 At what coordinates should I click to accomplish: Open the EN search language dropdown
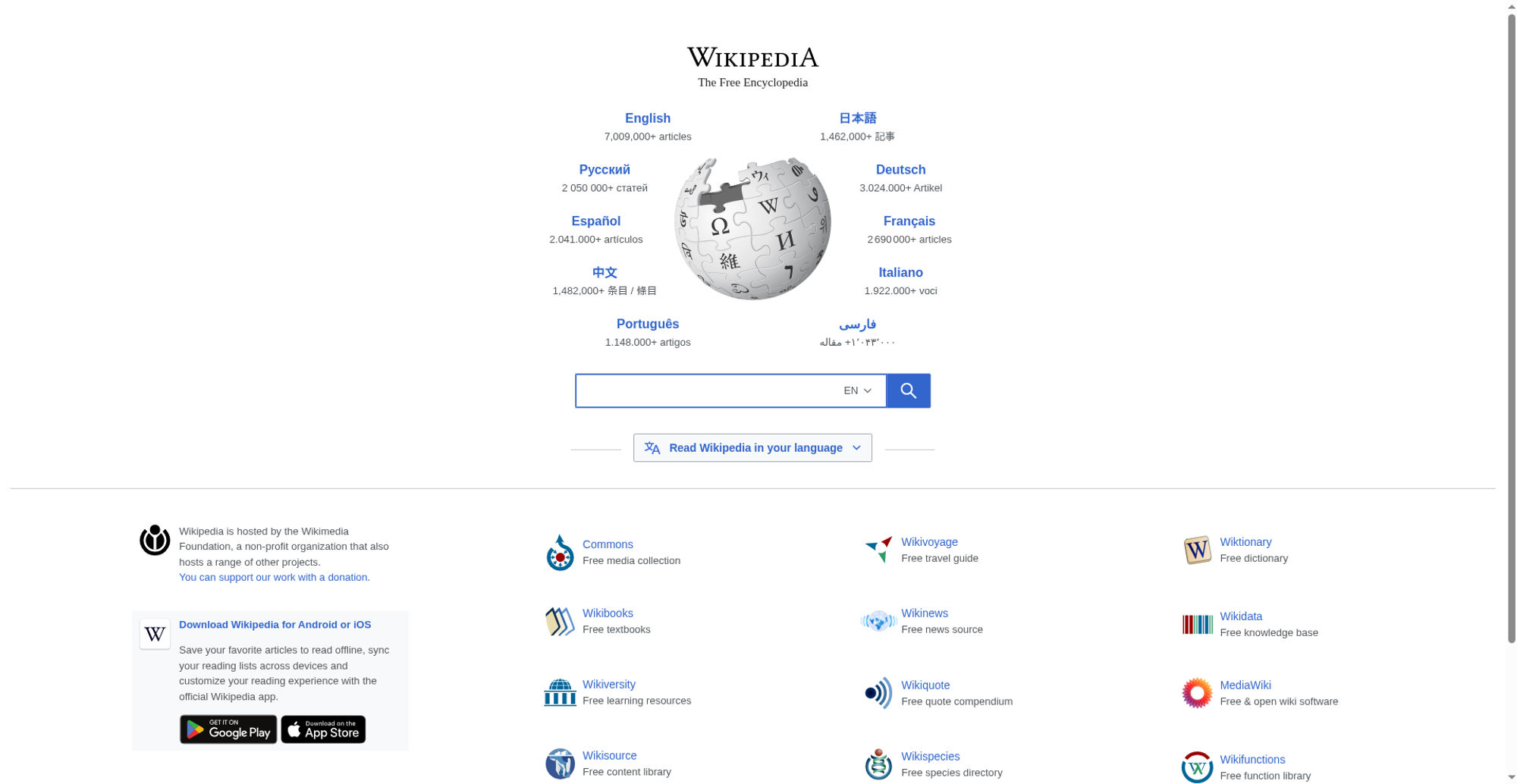[857, 390]
